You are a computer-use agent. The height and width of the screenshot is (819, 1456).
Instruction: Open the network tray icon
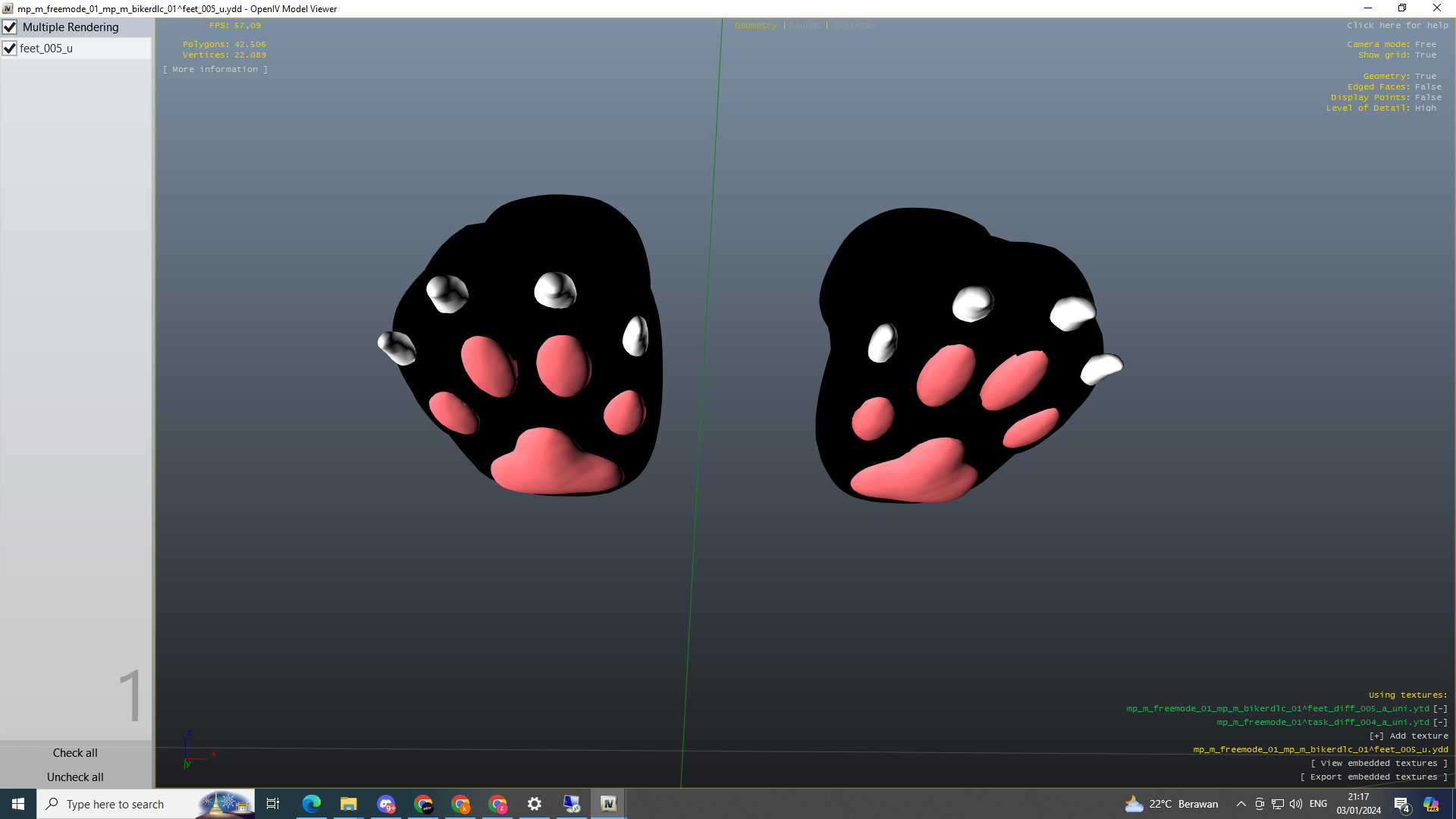click(1278, 804)
